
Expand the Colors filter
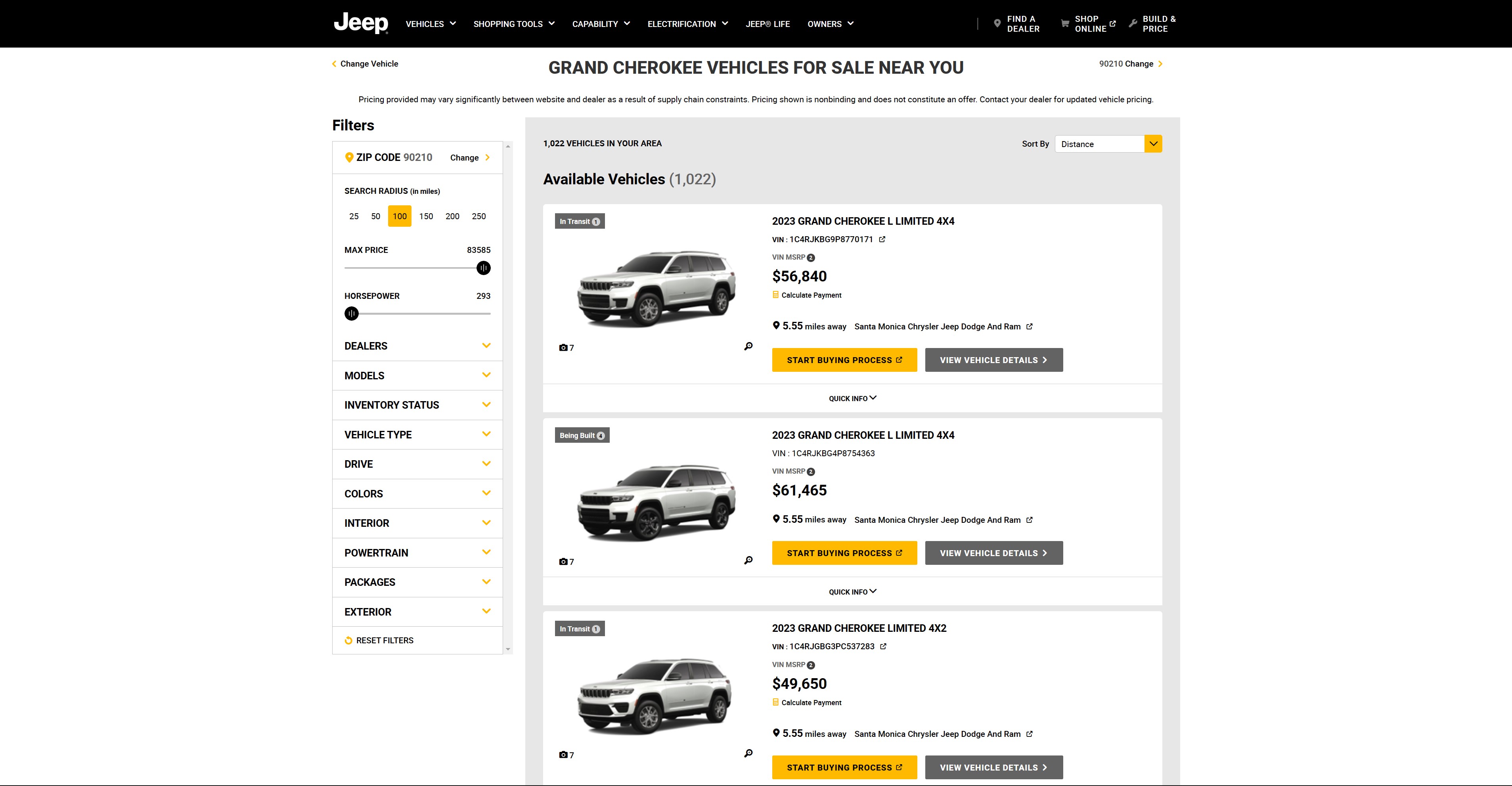(x=417, y=493)
